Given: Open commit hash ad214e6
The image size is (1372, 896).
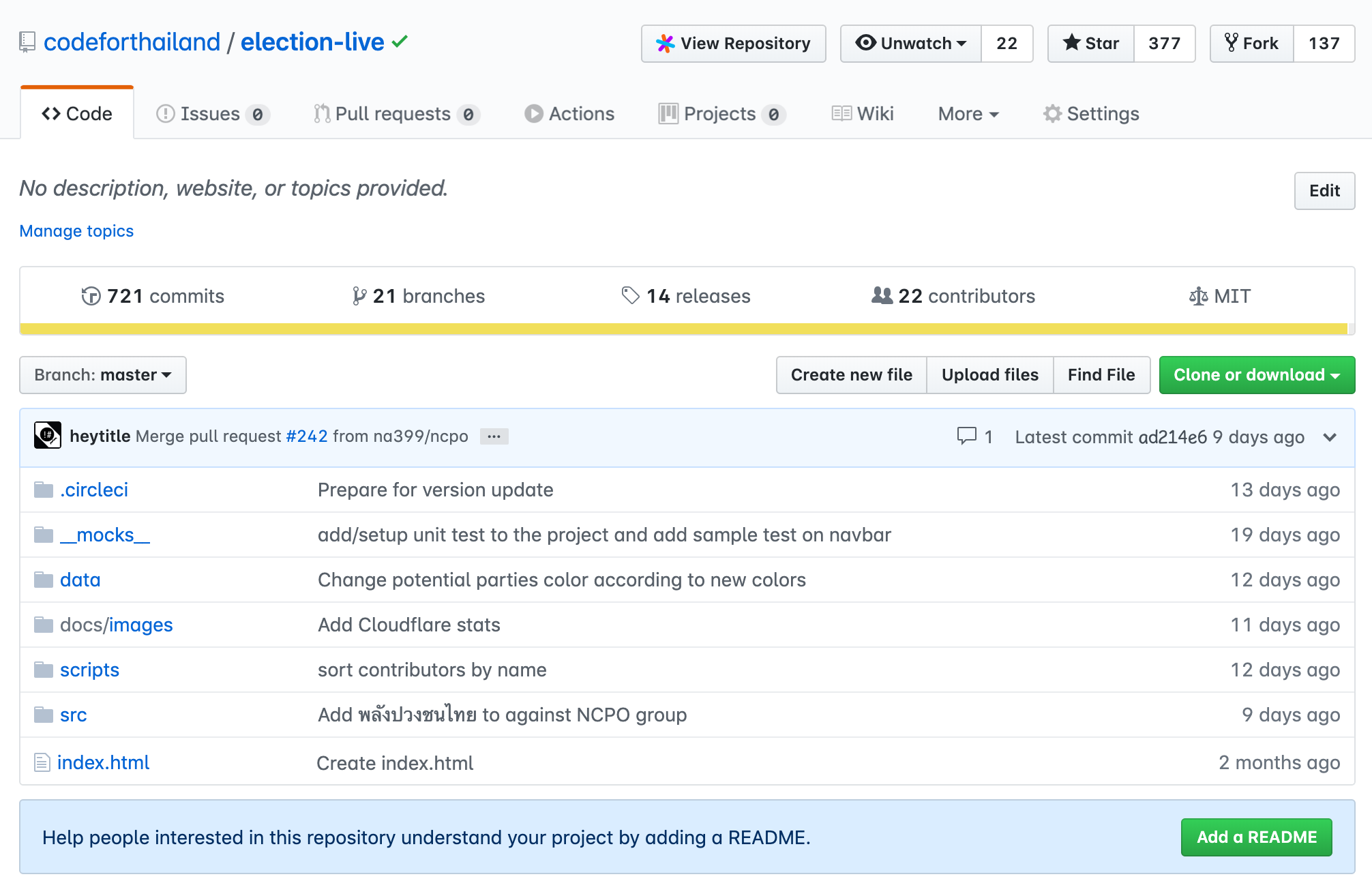Looking at the screenshot, I should click(1173, 437).
